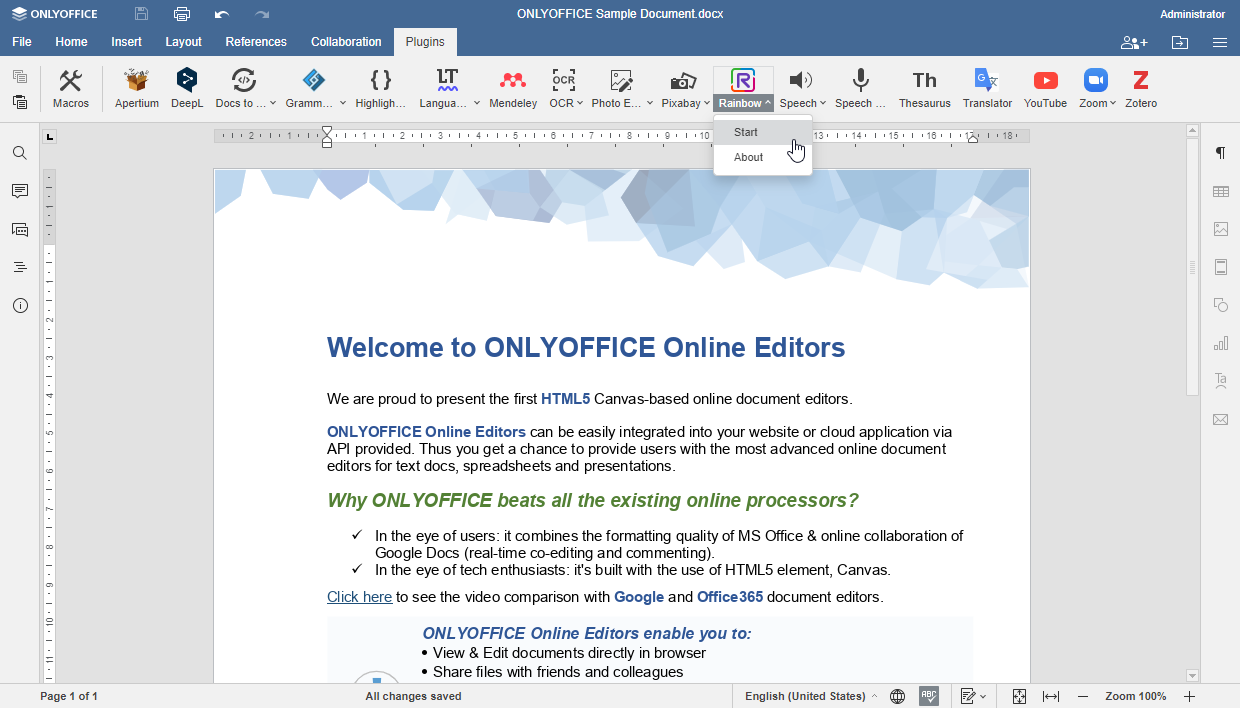Expand the Docs to Markdown plugin dropdown
The width and height of the screenshot is (1240, 708).
click(x=273, y=103)
